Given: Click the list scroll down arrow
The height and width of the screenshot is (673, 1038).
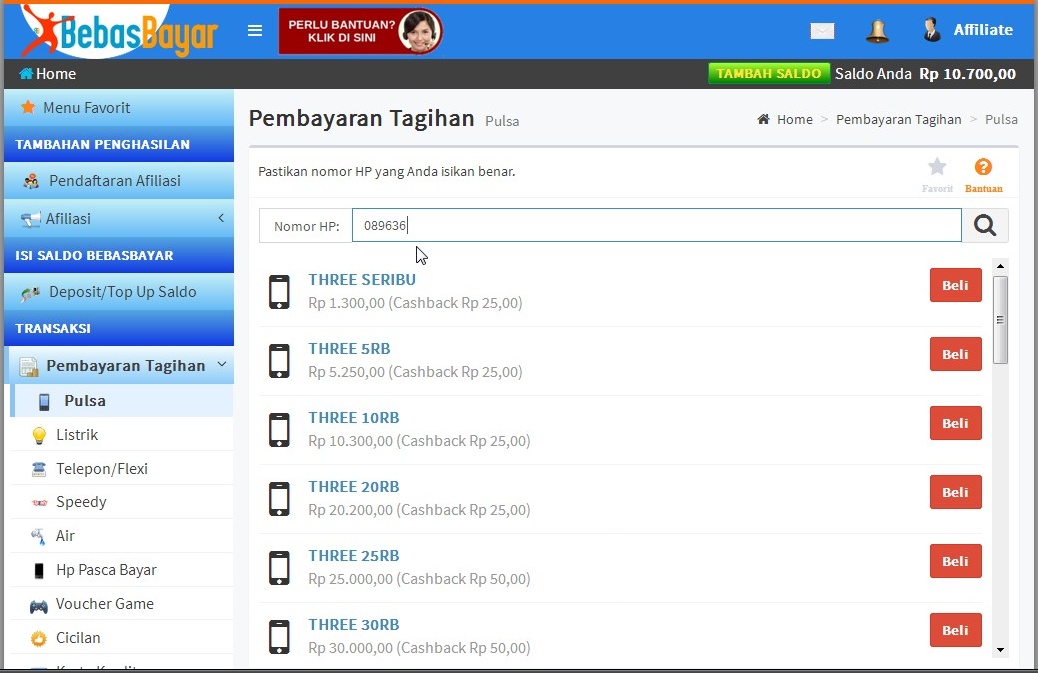Looking at the screenshot, I should 1000,650.
